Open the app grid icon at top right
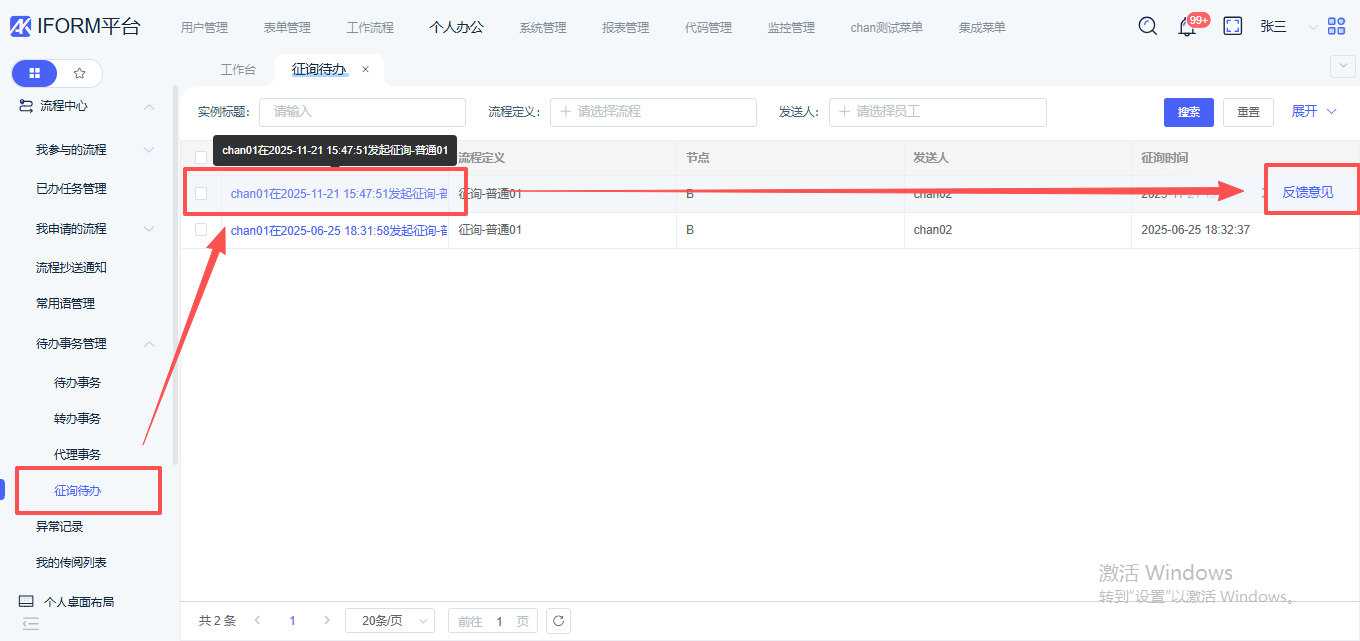1360x641 pixels. pyautogui.click(x=1336, y=27)
